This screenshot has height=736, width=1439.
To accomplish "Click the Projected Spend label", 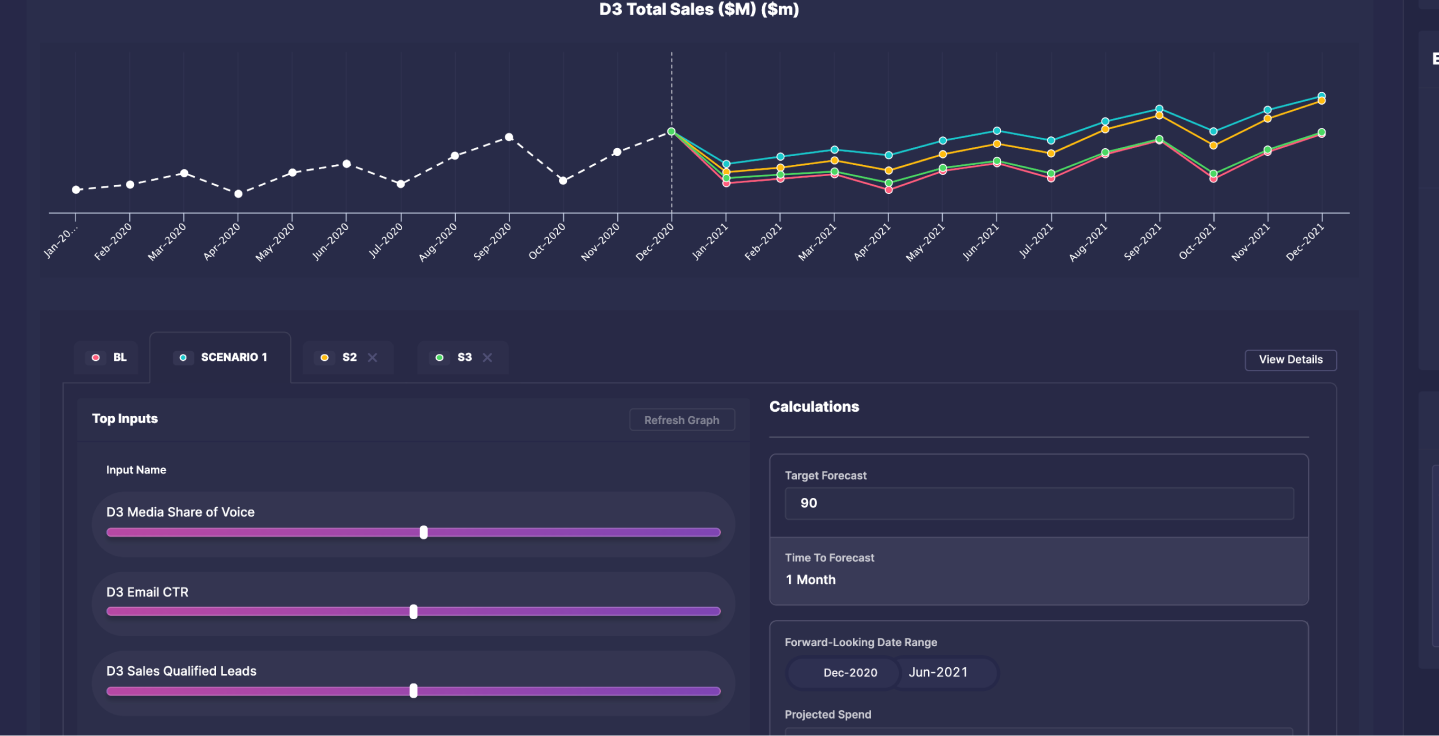I will (x=828, y=715).
